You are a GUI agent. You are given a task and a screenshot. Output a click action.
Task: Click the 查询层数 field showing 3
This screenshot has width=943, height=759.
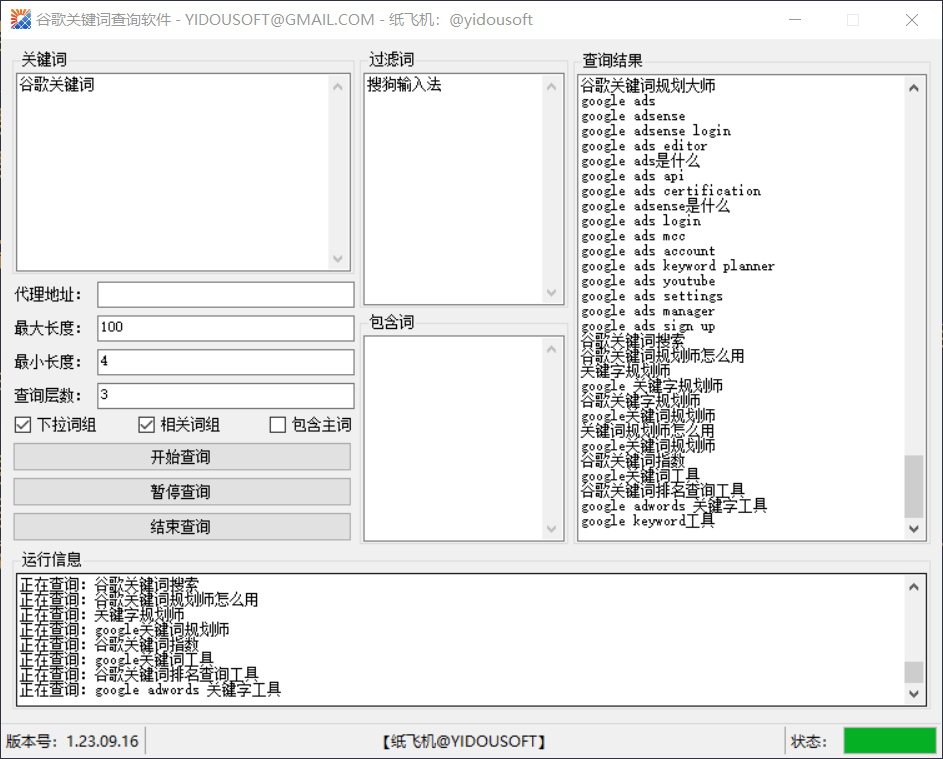(x=226, y=396)
